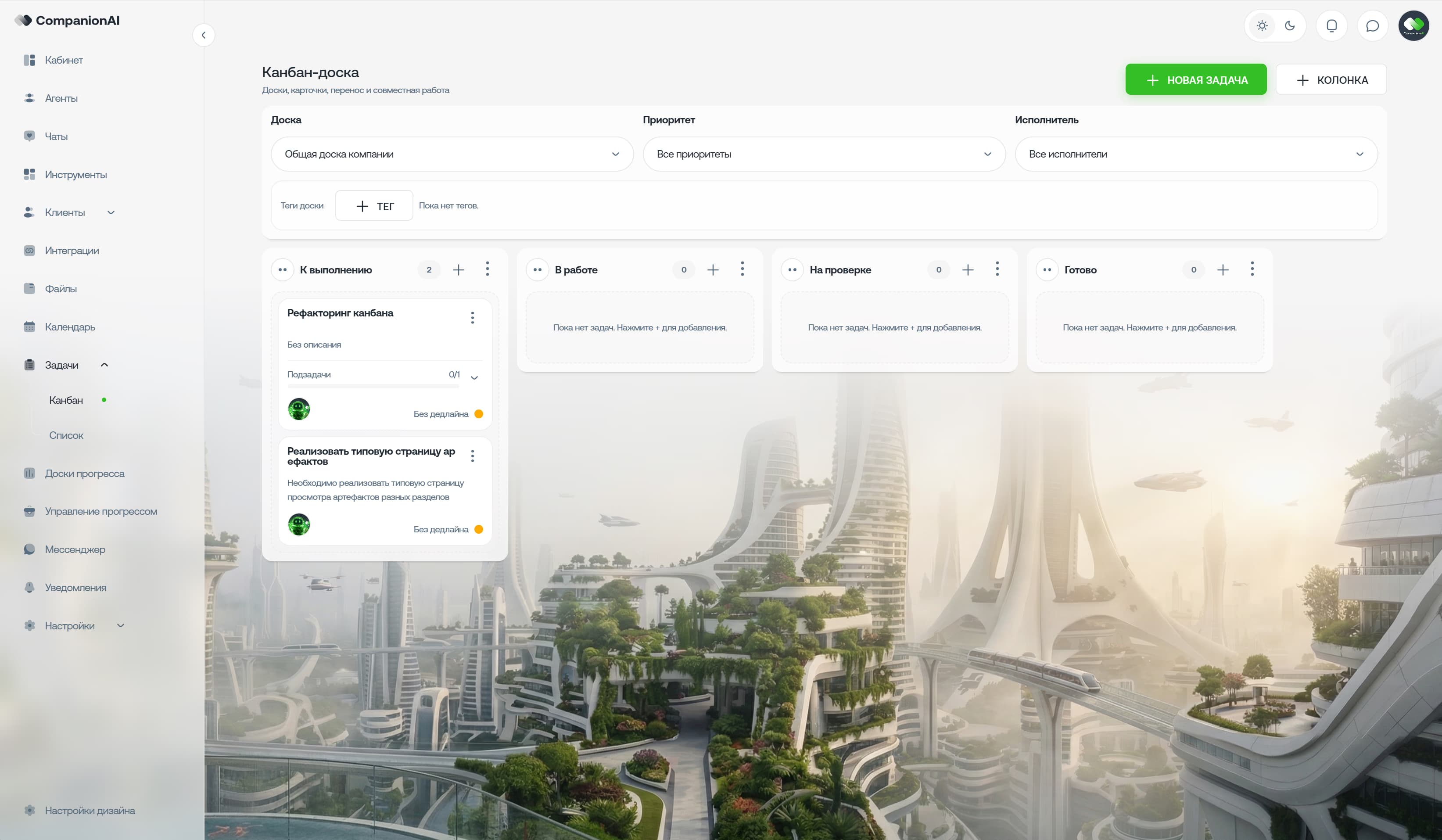Image resolution: width=1442 pixels, height=840 pixels.
Task: Click the empty На проверке drop zone
Action: coord(895,328)
